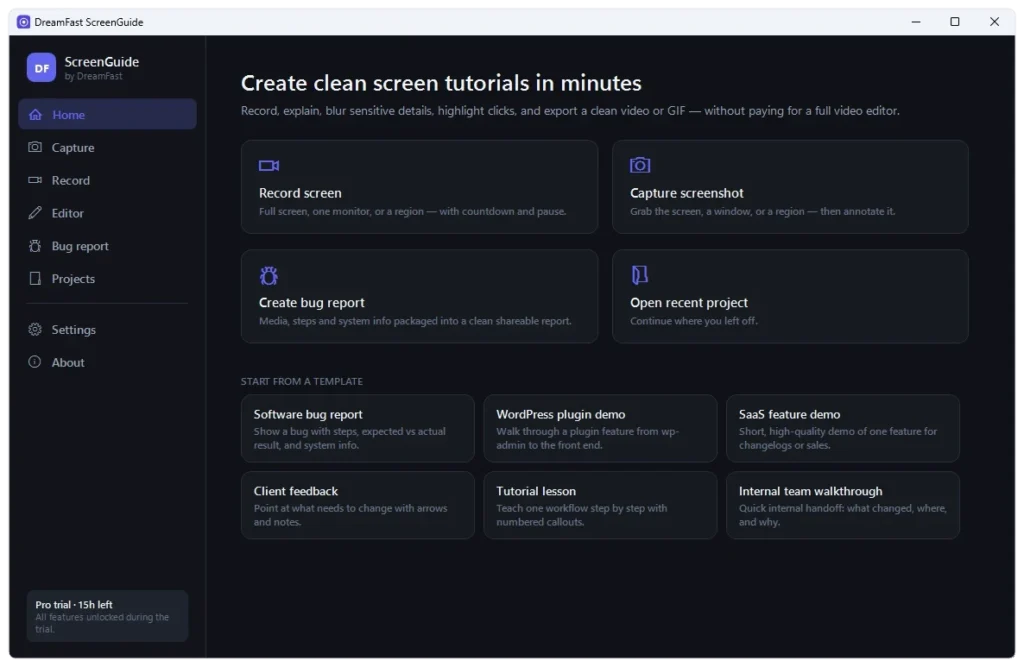Pick the SaaS feature demo template
Screen dimensions: 1024x667
[842, 429]
